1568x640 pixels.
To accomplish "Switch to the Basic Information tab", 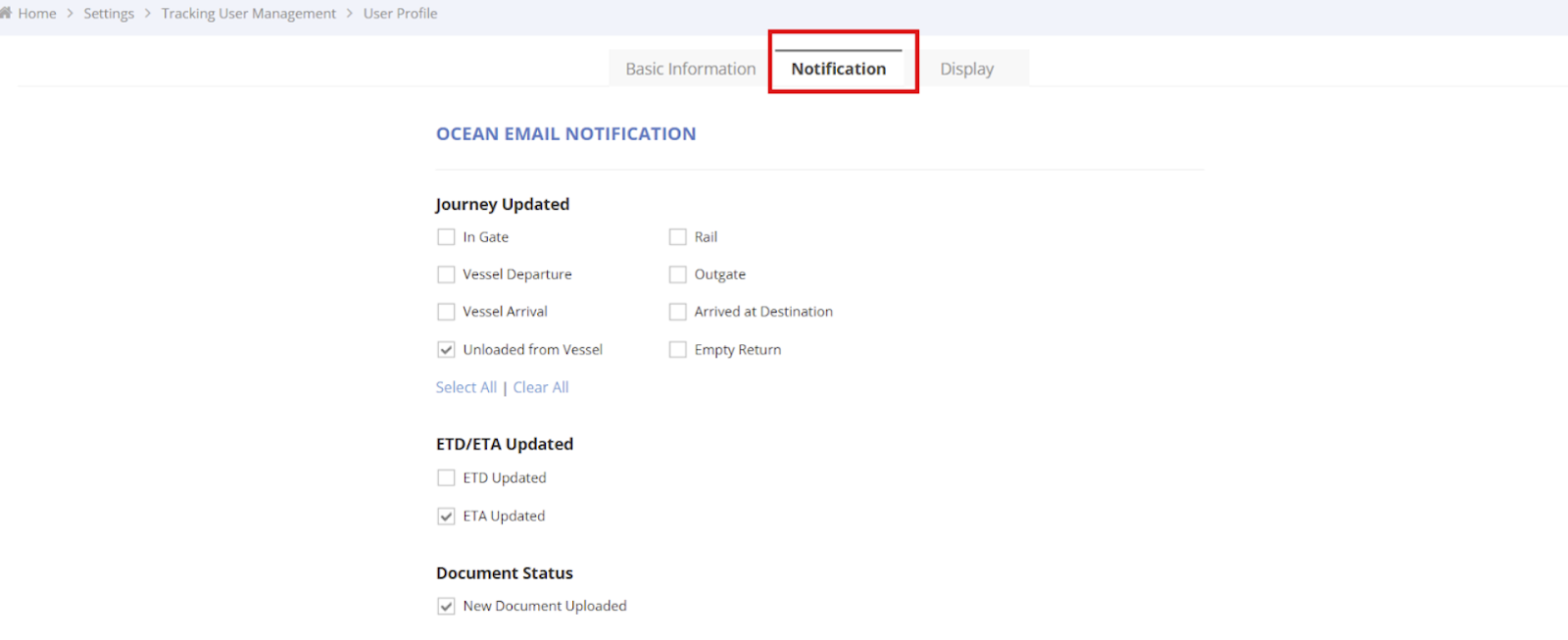I will (x=690, y=69).
